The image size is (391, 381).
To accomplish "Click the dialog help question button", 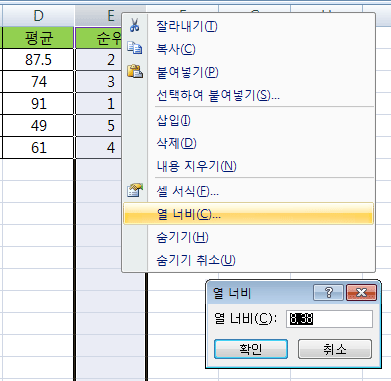I will pyautogui.click(x=328, y=293).
